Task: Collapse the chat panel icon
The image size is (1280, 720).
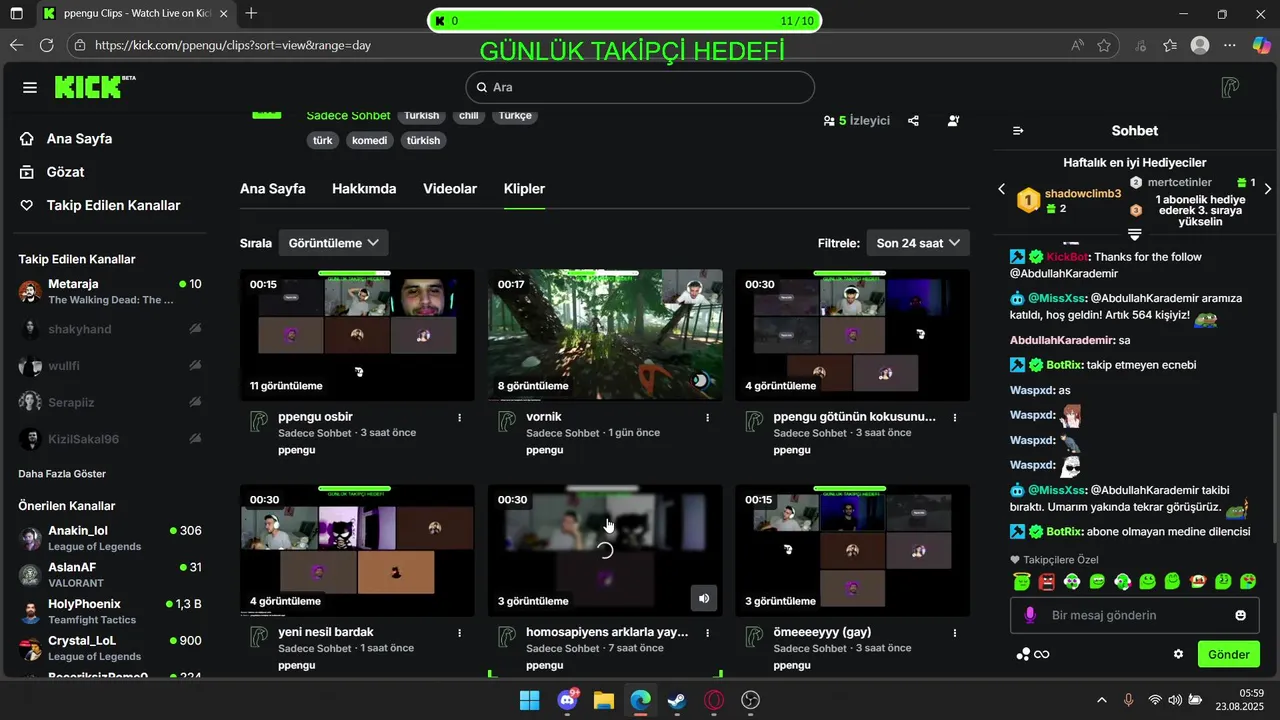Action: pyautogui.click(x=1018, y=131)
